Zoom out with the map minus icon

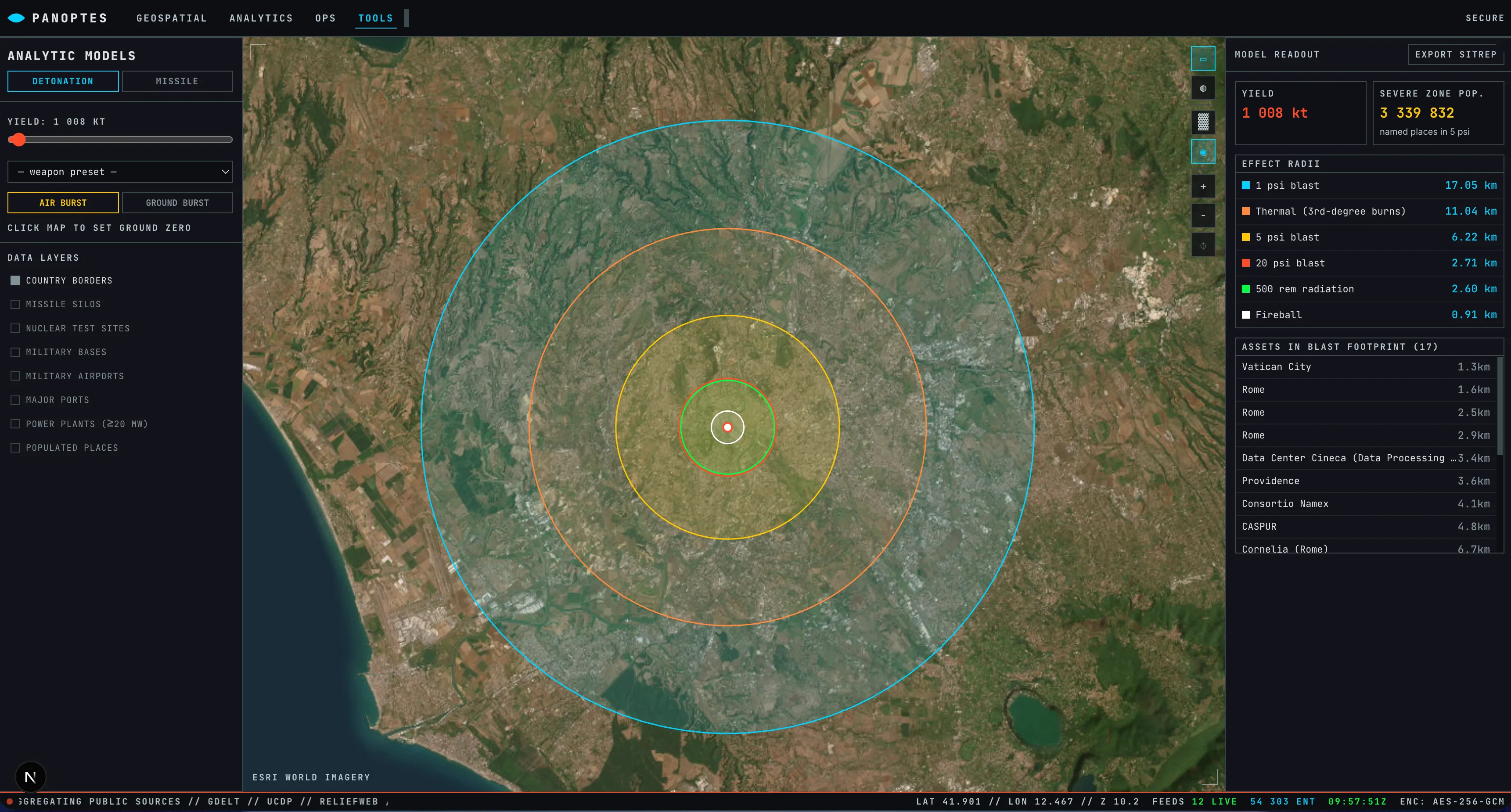click(1202, 216)
